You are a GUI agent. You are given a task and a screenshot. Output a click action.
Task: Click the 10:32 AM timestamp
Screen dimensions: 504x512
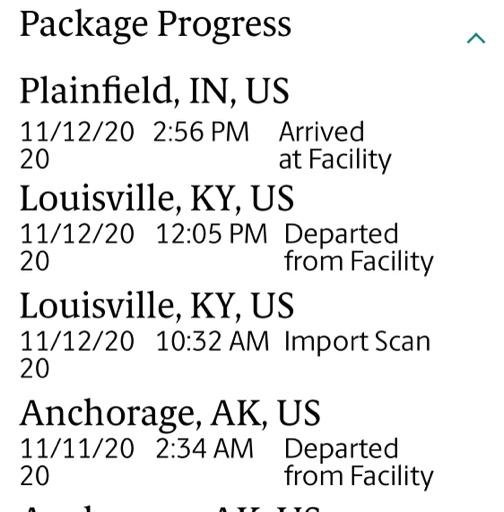[x=212, y=341]
